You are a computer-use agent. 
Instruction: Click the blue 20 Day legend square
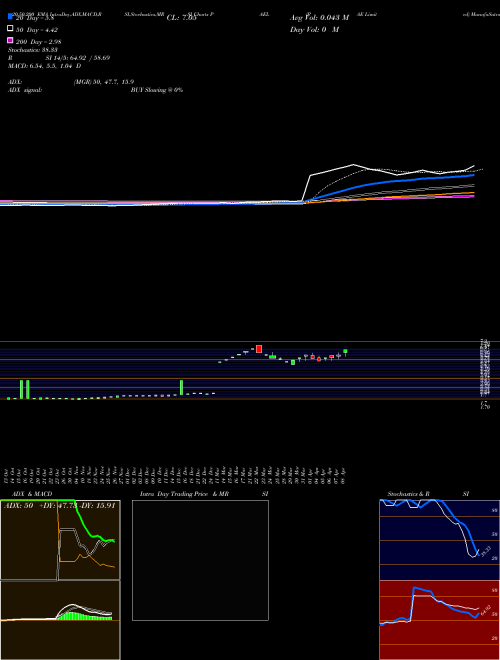click(x=10, y=17)
